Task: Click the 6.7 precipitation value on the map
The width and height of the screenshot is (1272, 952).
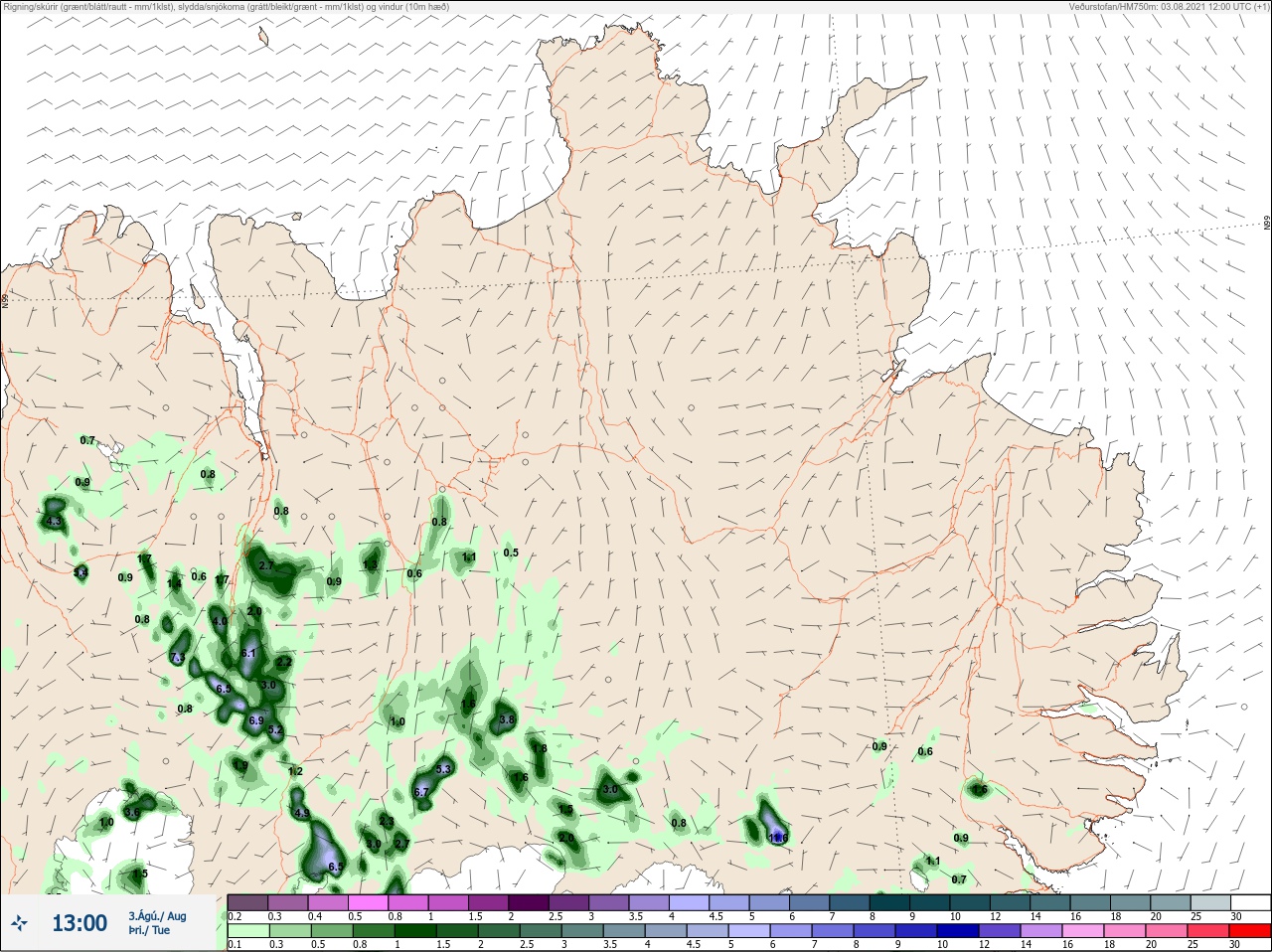Action: click(x=421, y=793)
